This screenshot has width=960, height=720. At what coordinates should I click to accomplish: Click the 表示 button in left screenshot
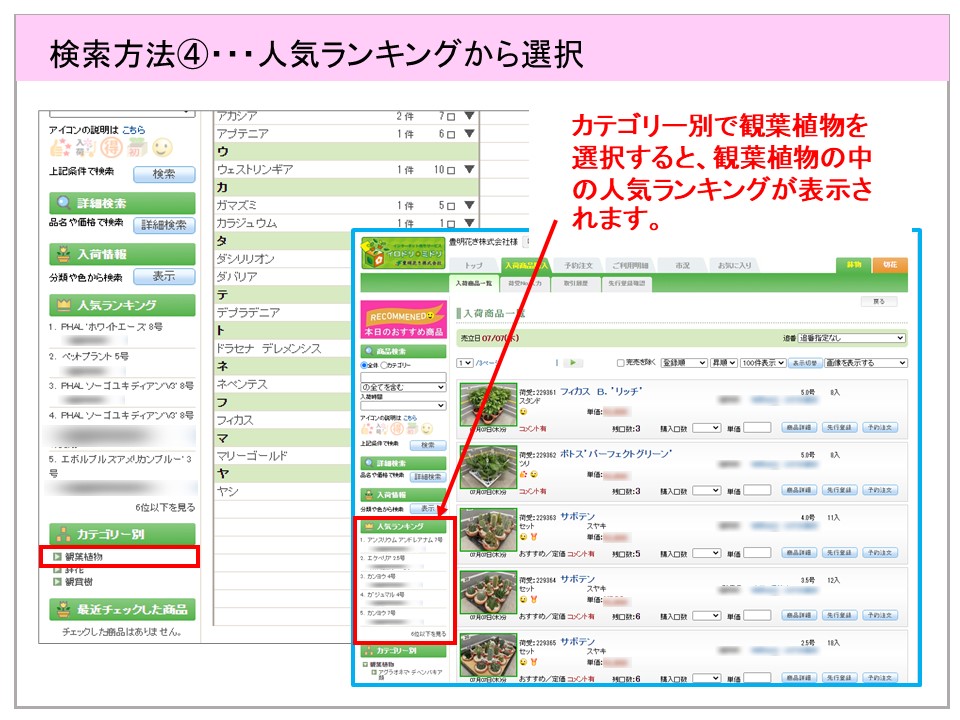tap(164, 277)
